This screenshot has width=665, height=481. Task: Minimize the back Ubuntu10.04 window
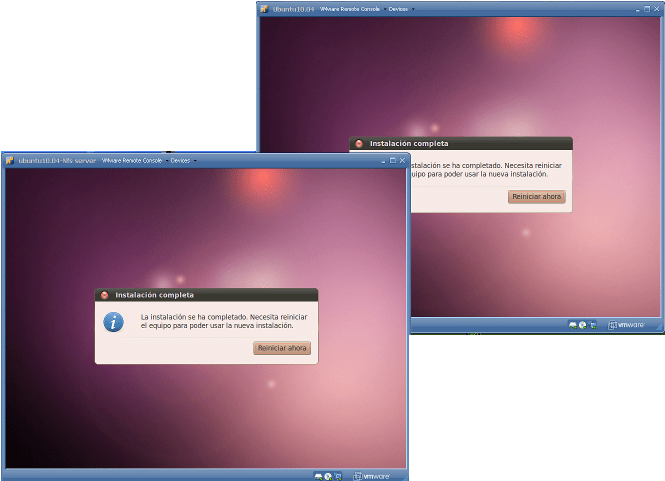(x=637, y=9)
